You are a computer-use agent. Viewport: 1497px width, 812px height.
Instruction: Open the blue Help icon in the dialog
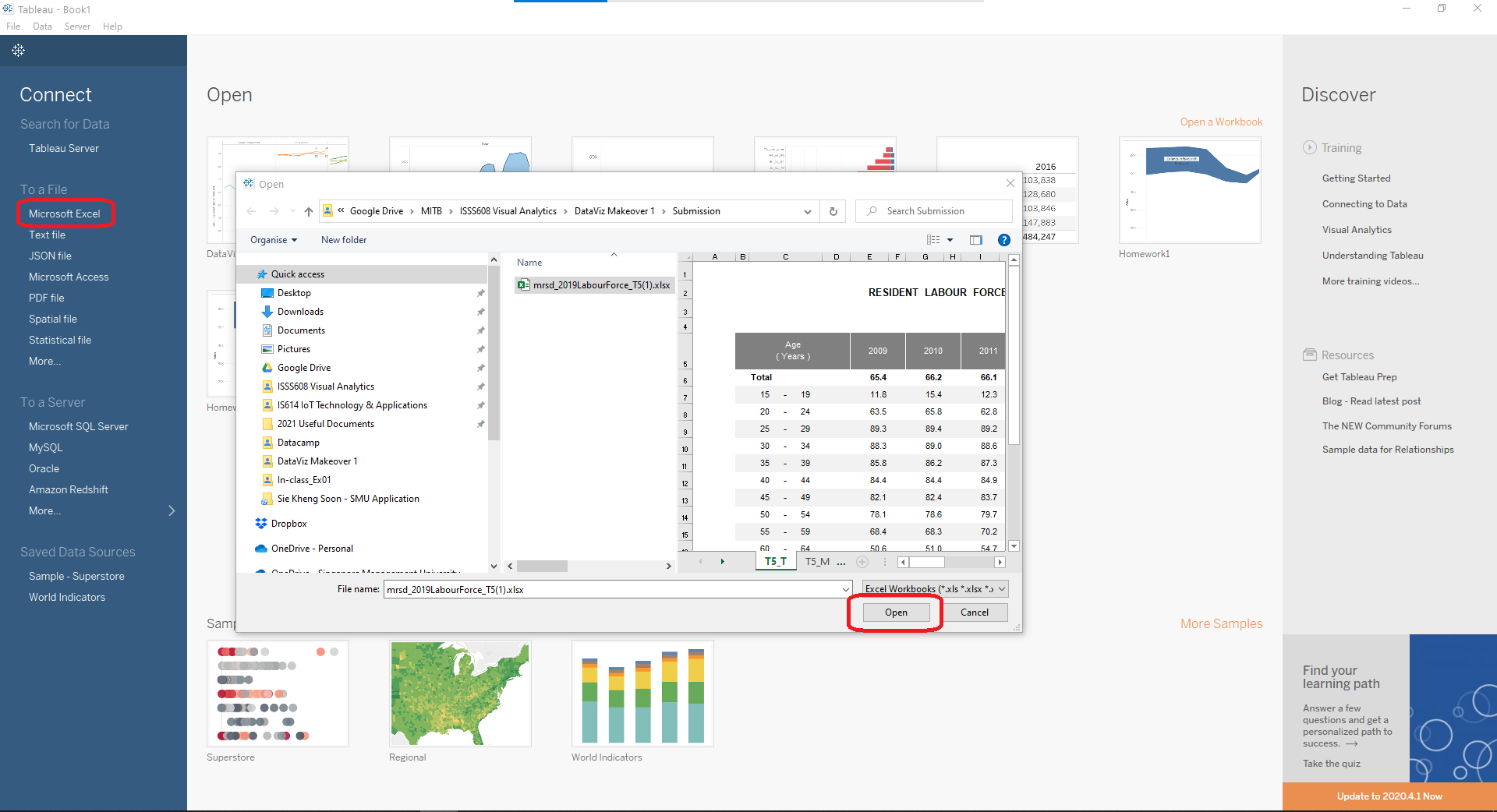point(1004,239)
